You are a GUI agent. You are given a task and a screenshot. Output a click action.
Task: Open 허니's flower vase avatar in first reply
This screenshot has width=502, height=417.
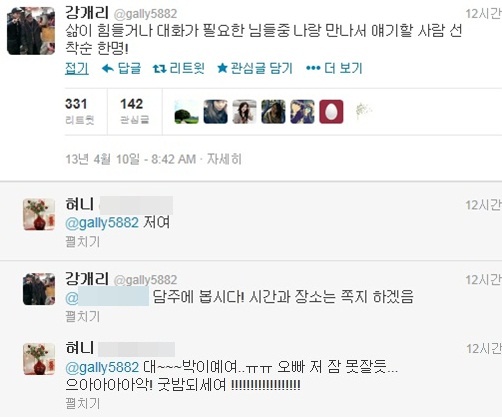pyautogui.click(x=39, y=214)
